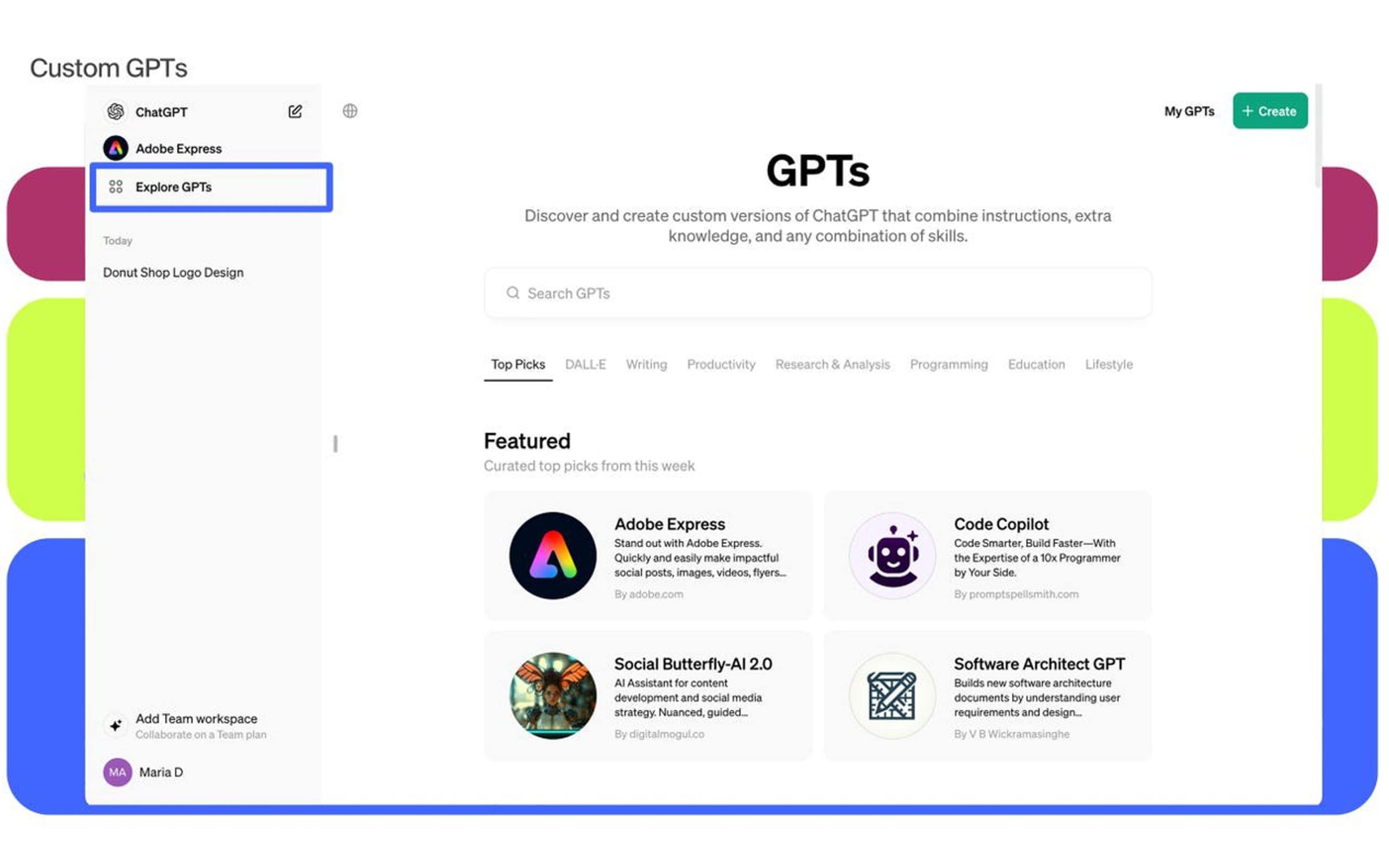Click the green Create button
Screen dimensions: 1389x868
pos(1270,111)
